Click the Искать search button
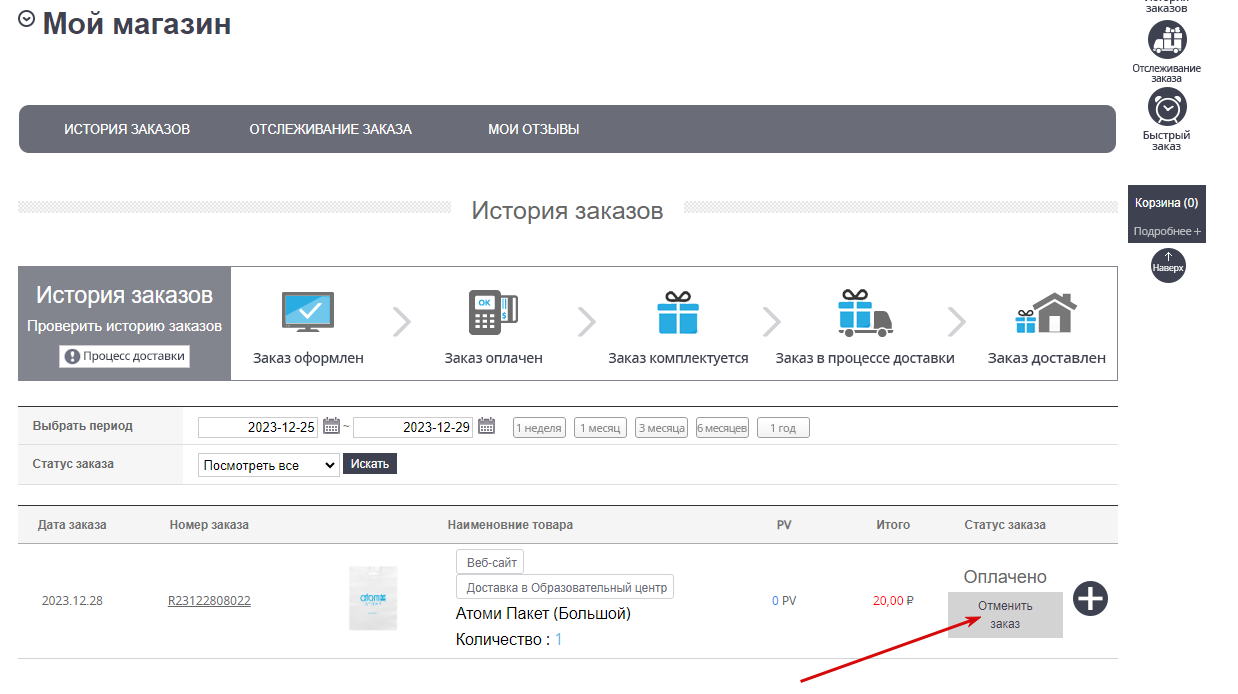Screen dimensions: 1238x694 [370, 464]
